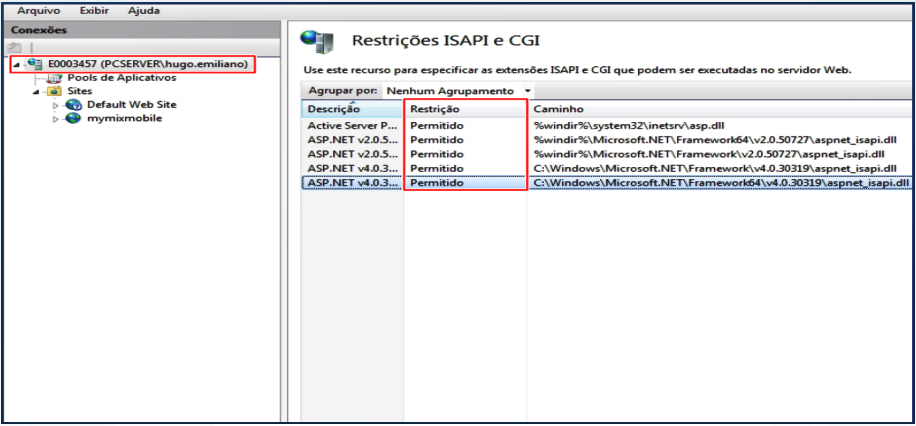Click the Conexões panel header
The height and width of the screenshot is (426, 916).
pos(140,30)
